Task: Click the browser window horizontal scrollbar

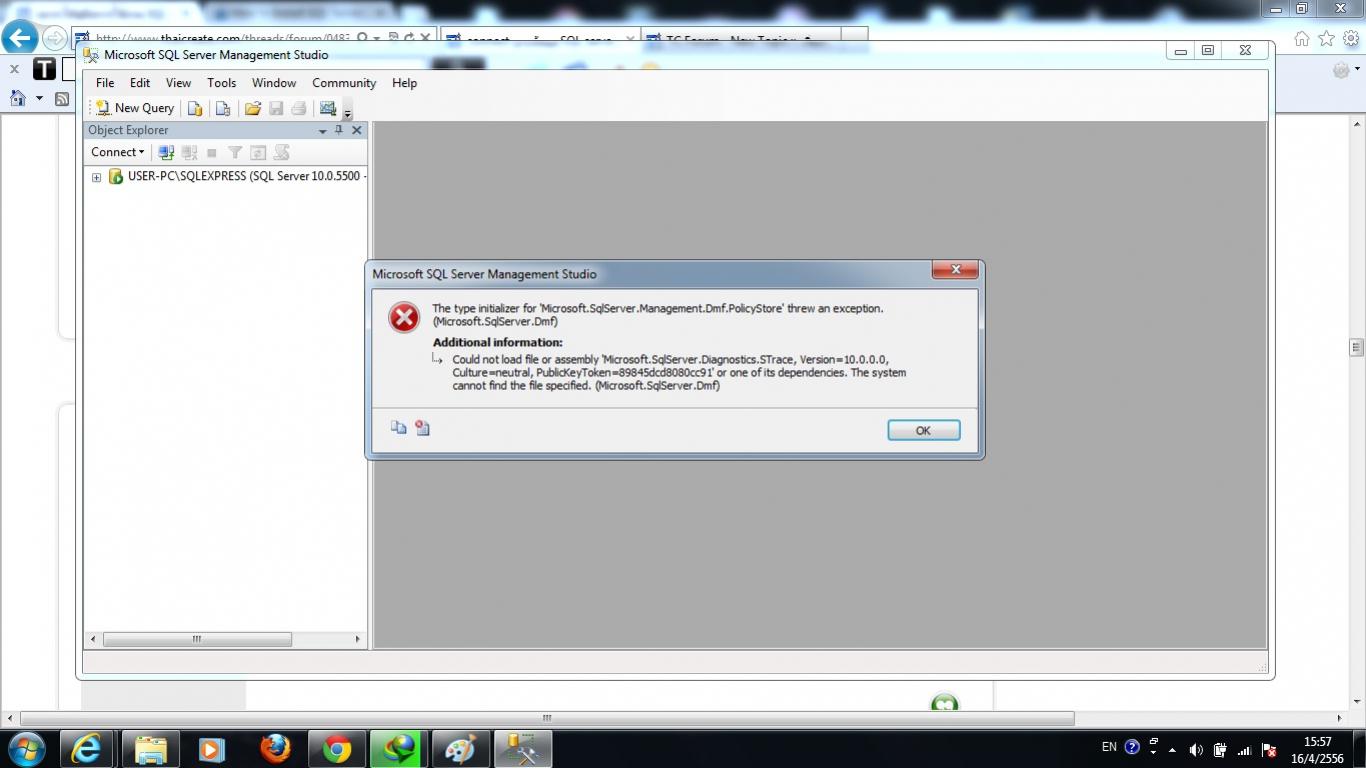Action: 547,718
